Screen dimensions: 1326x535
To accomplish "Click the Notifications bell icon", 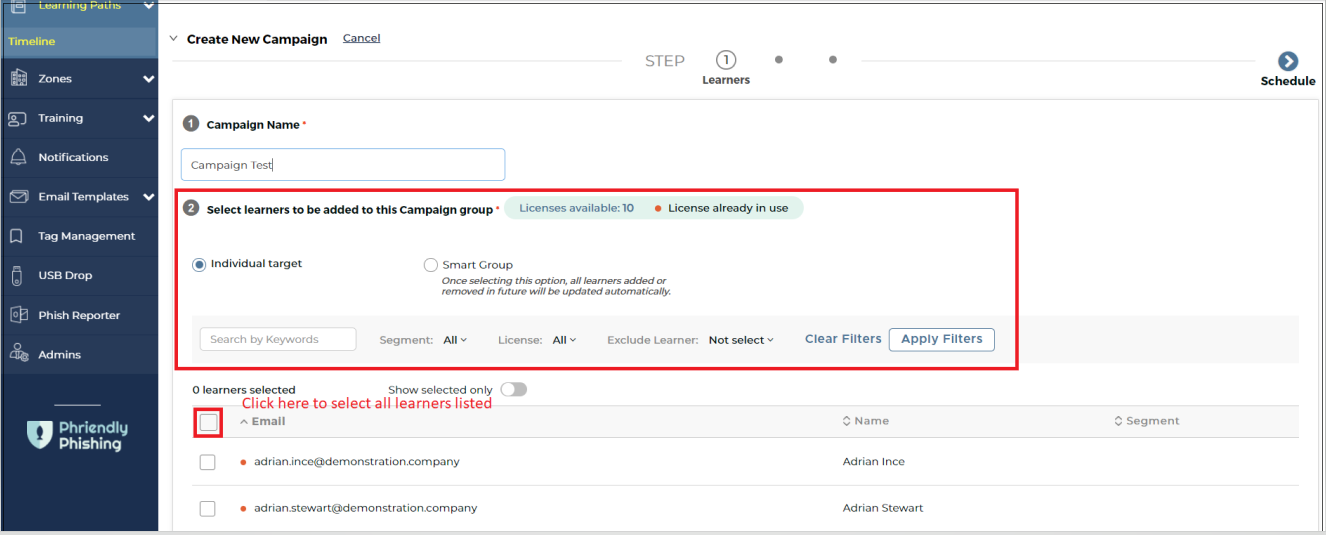I will click(x=18, y=157).
